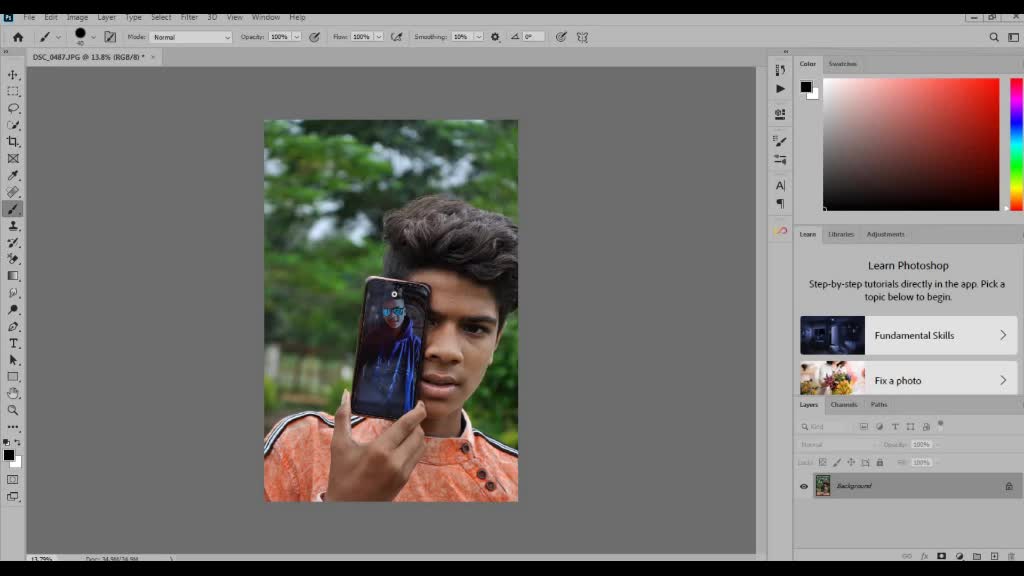Expand the Fix a photo chevron
1024x576 pixels.
[x=1003, y=380]
